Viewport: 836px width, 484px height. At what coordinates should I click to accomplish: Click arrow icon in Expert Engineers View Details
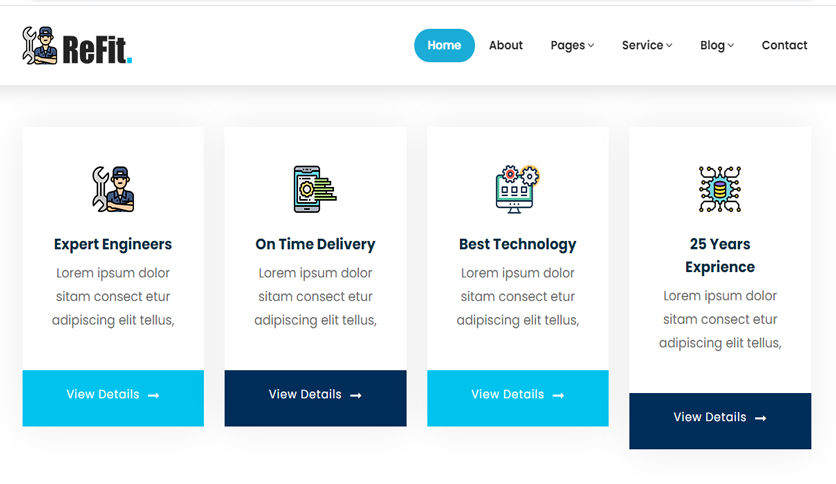(x=154, y=396)
